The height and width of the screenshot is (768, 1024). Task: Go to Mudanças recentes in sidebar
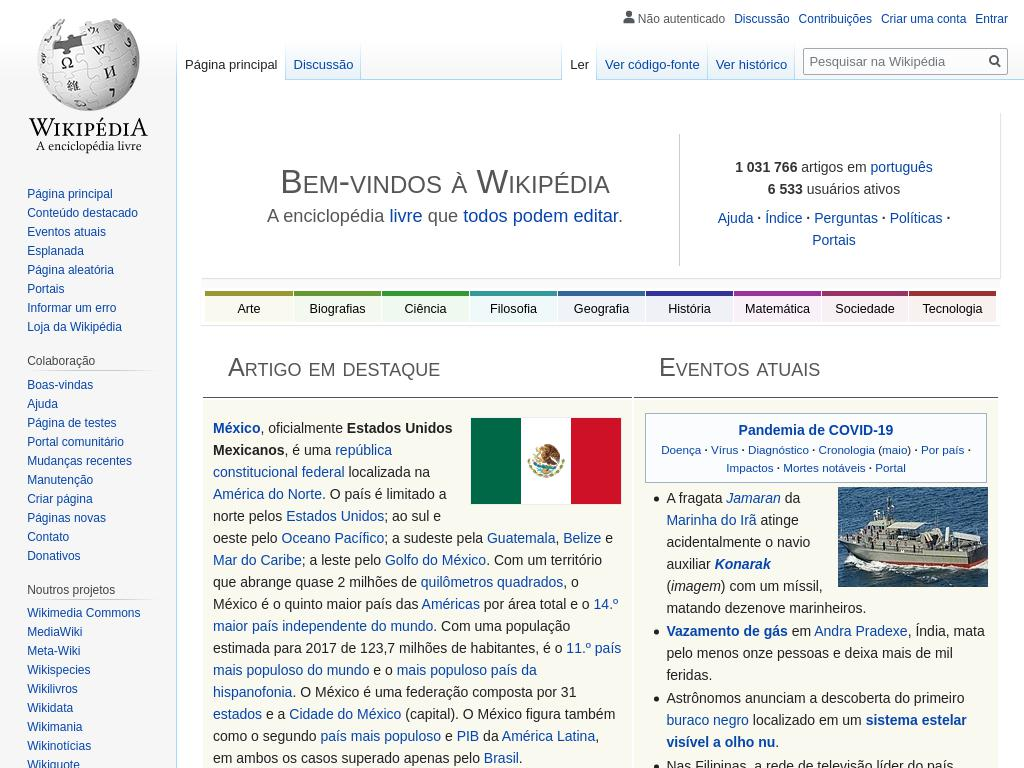pos(79,461)
